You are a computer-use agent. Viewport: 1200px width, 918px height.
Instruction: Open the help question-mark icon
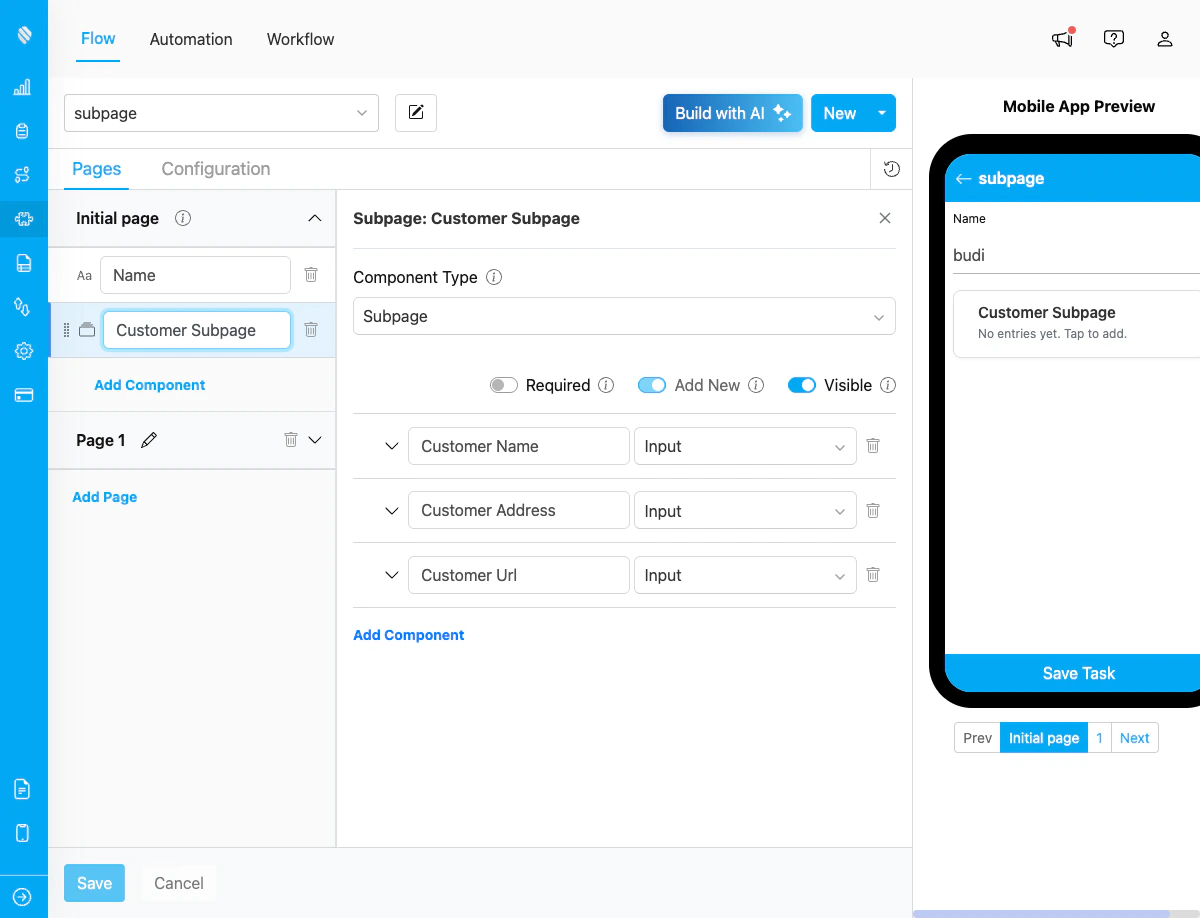pyautogui.click(x=1114, y=39)
